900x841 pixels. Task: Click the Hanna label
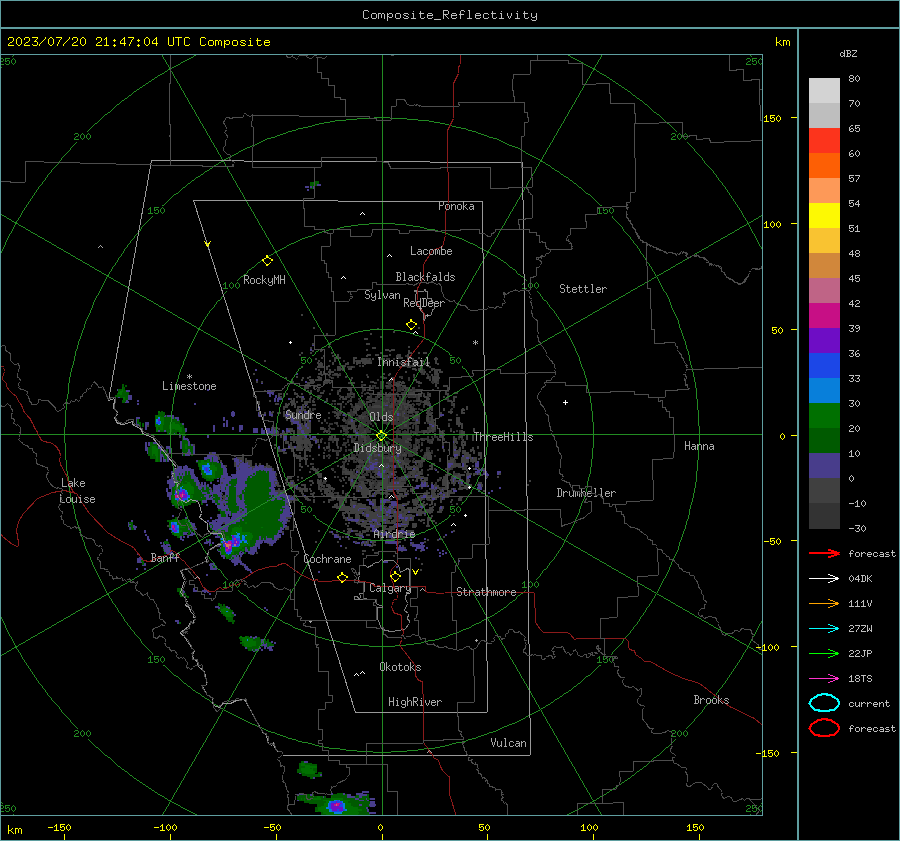tap(699, 446)
